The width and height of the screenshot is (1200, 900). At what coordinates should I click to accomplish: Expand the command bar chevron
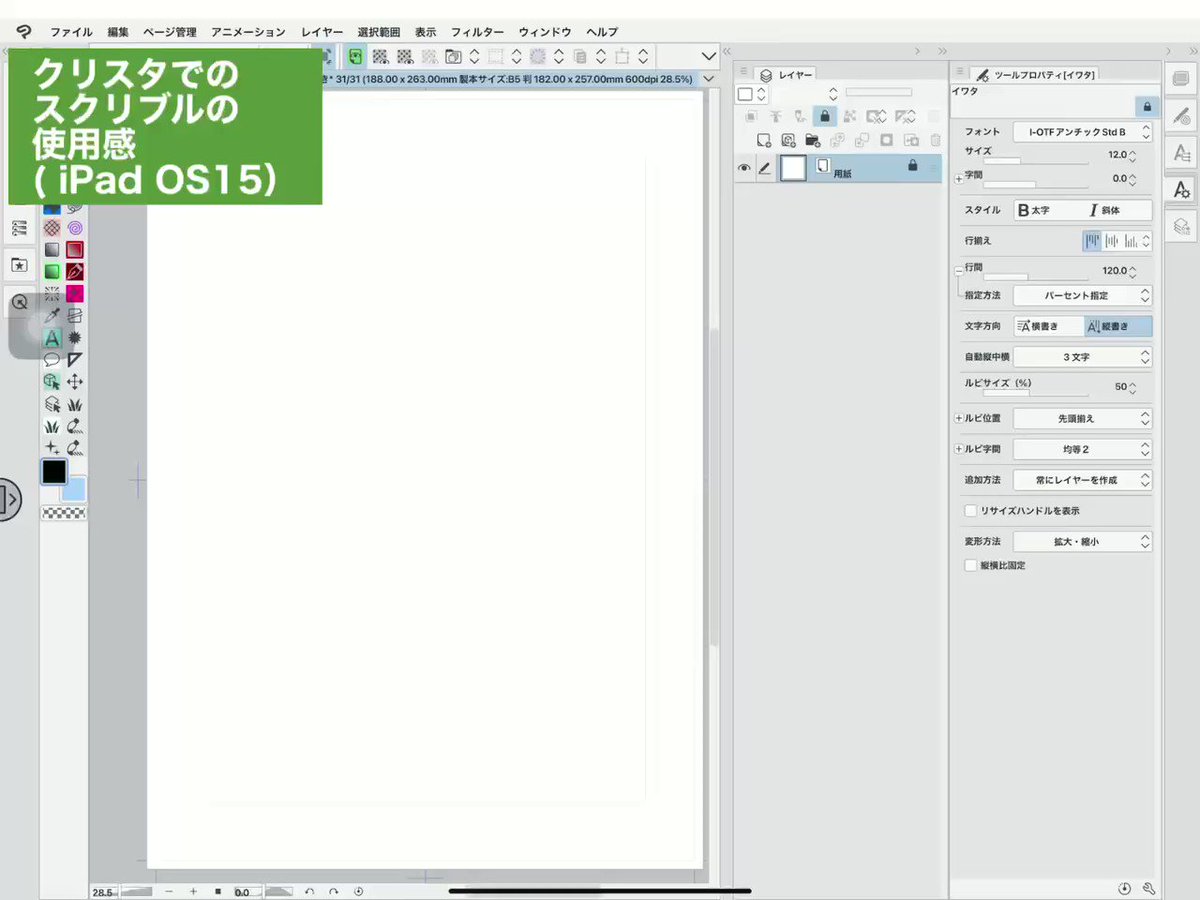click(x=709, y=57)
